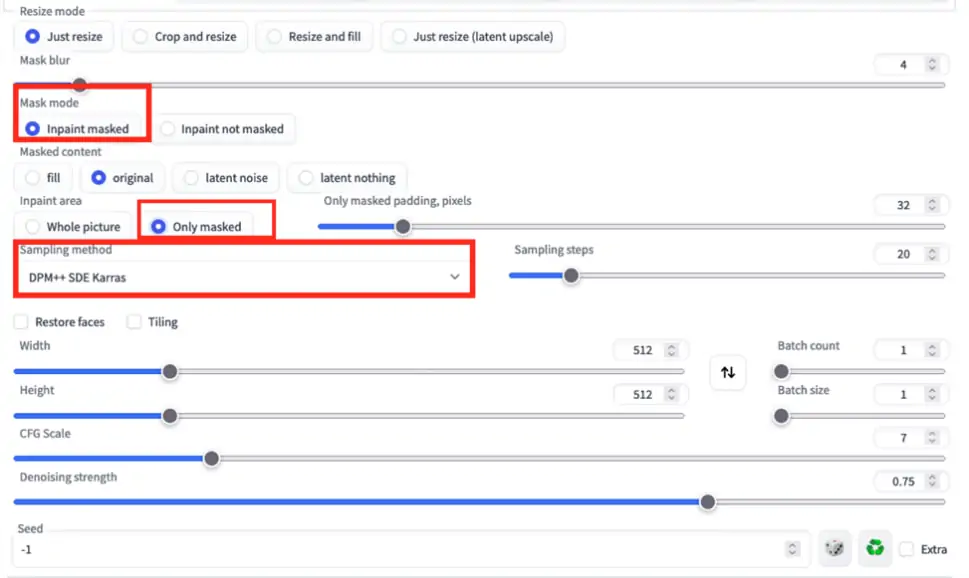Choose Just resize (latent upscale) option
Viewport: 969px width, 578px height.
pos(473,37)
